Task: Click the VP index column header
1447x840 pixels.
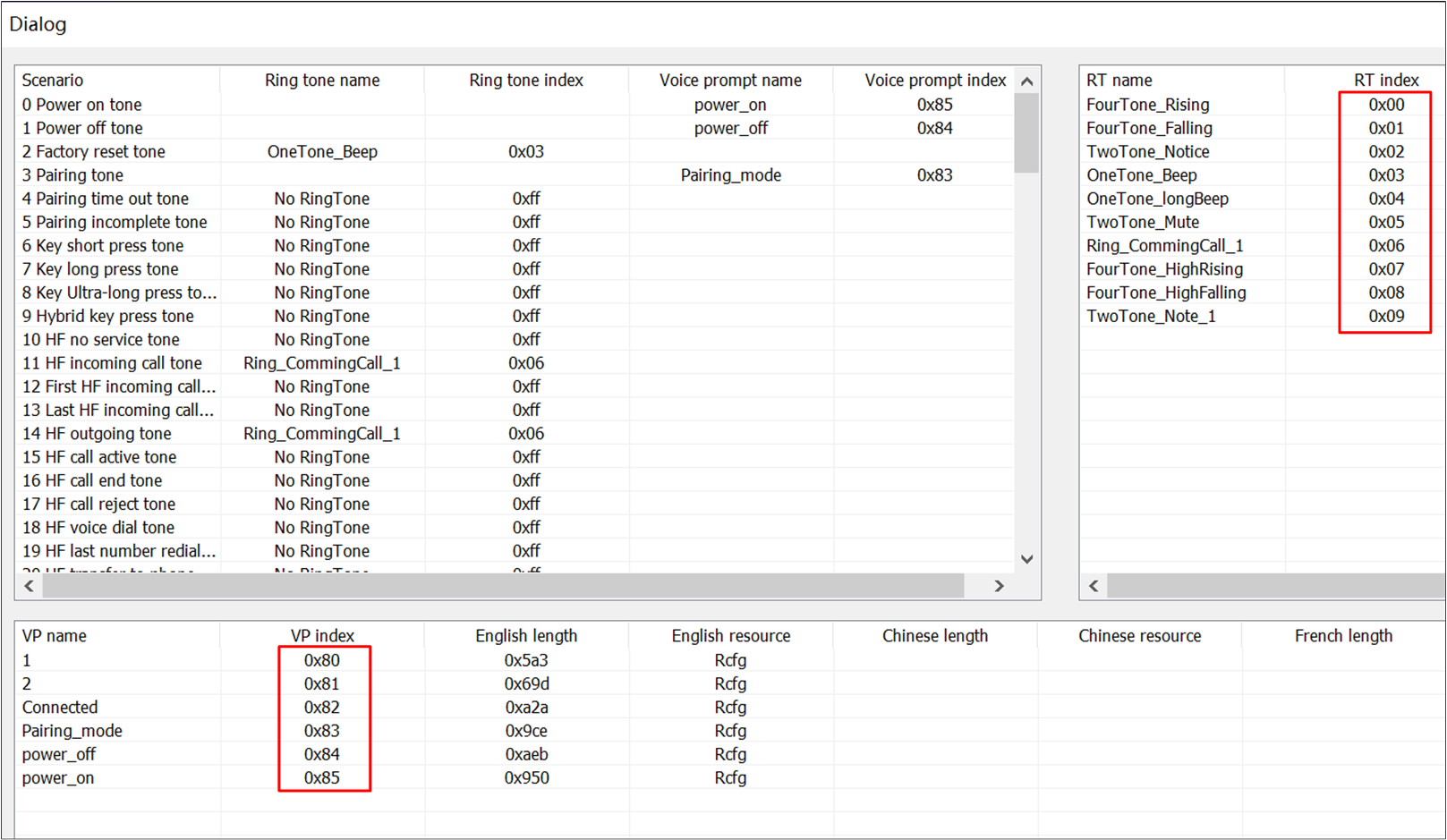Action: tap(322, 636)
